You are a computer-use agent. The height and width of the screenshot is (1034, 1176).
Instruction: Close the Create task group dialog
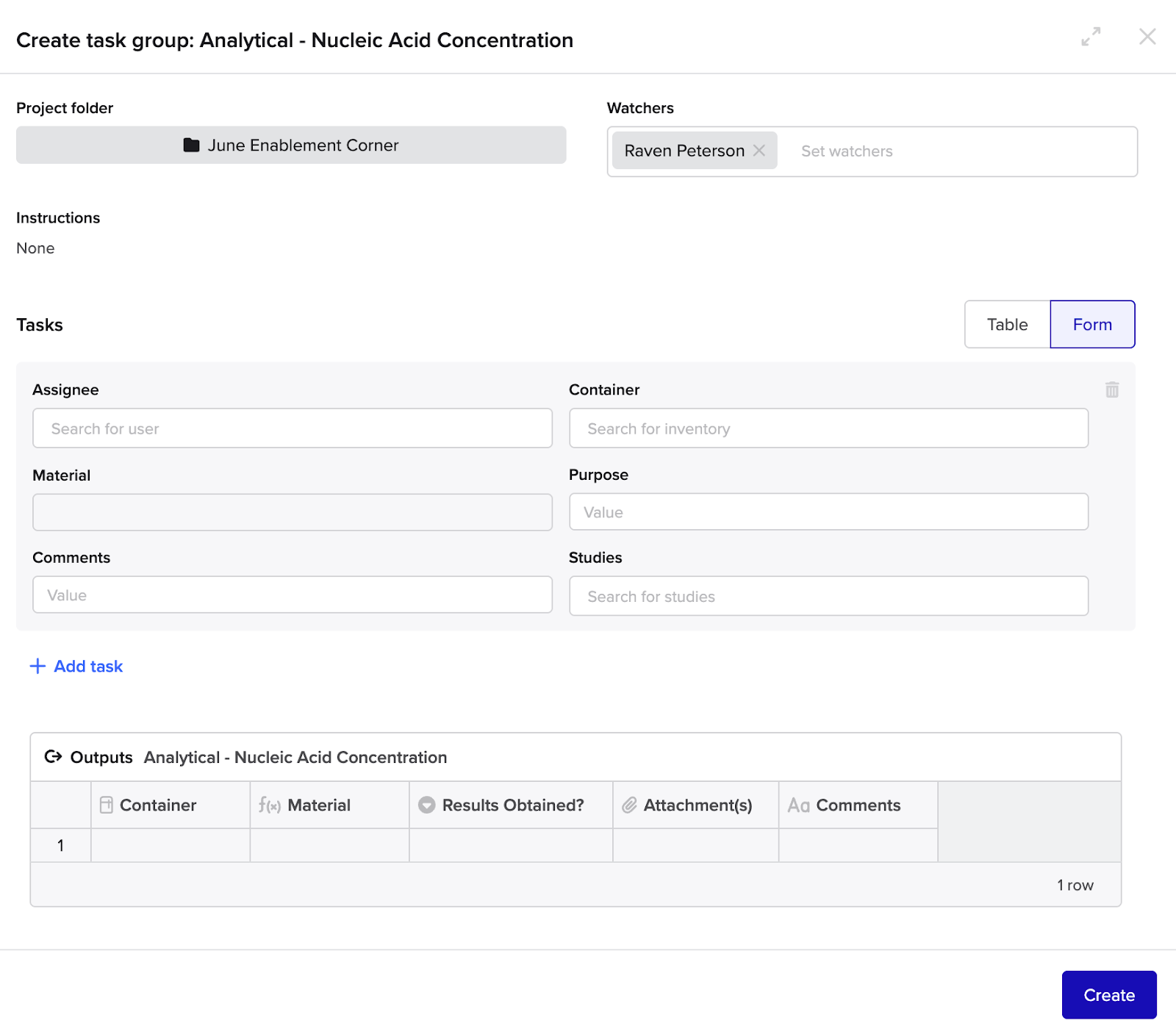[x=1147, y=37]
